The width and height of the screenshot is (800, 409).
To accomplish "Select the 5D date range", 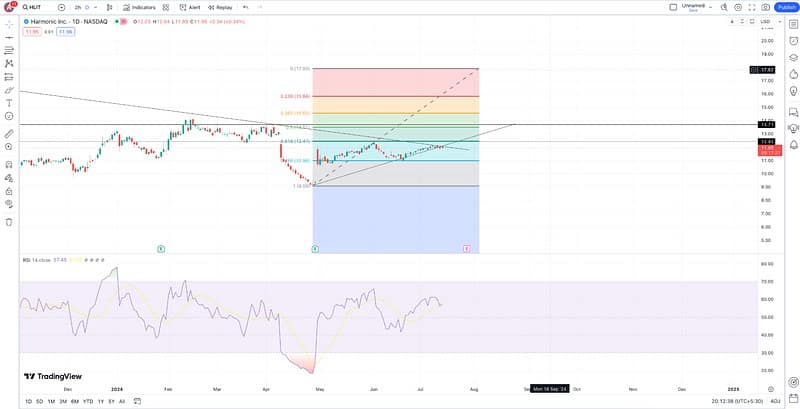I will (x=39, y=402).
